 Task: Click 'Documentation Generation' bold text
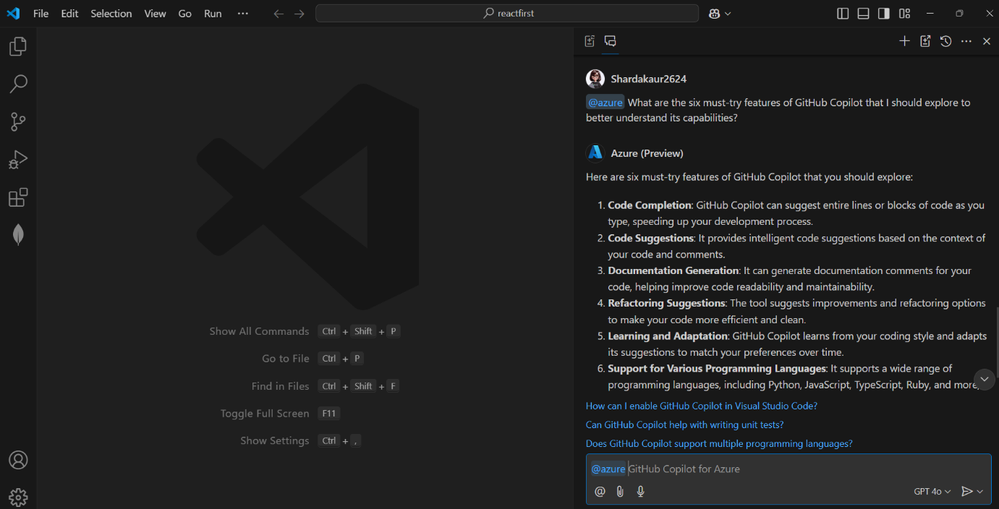673,271
